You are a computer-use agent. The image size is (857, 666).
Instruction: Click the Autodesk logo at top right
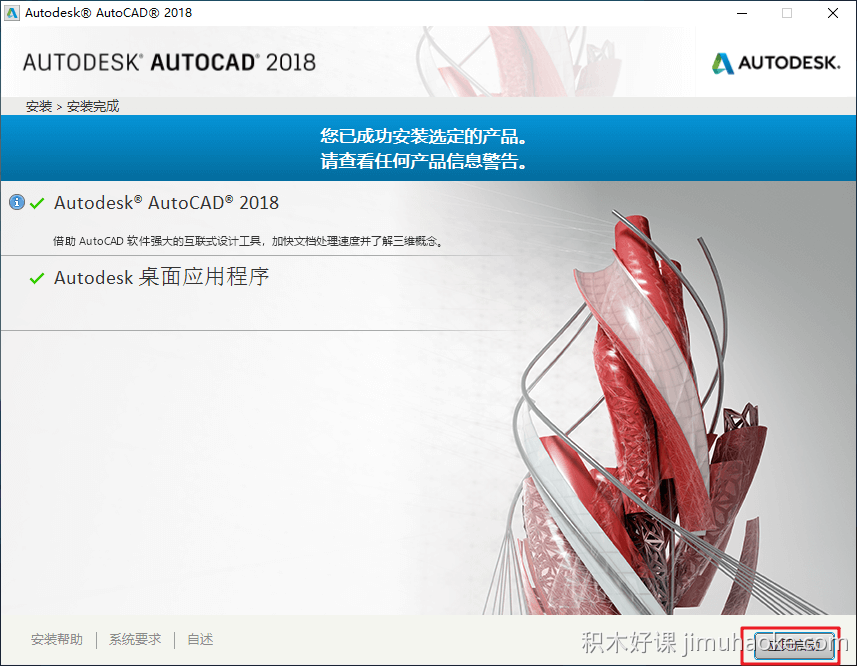point(776,63)
